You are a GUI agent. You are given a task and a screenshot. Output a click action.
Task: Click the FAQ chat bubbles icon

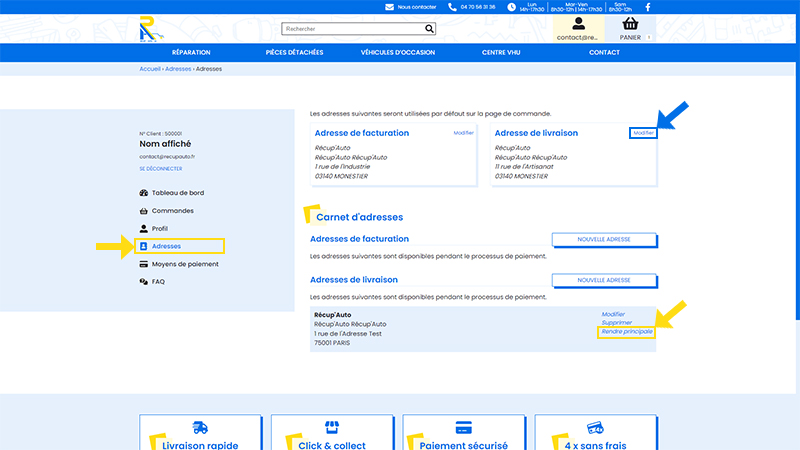(143, 282)
